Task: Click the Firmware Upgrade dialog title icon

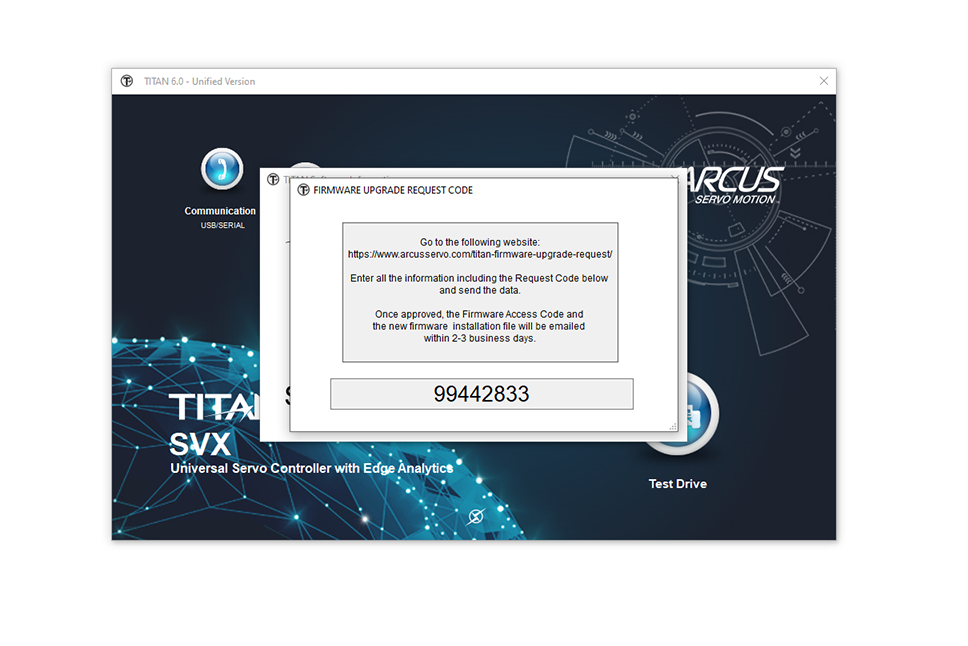Action: (304, 190)
